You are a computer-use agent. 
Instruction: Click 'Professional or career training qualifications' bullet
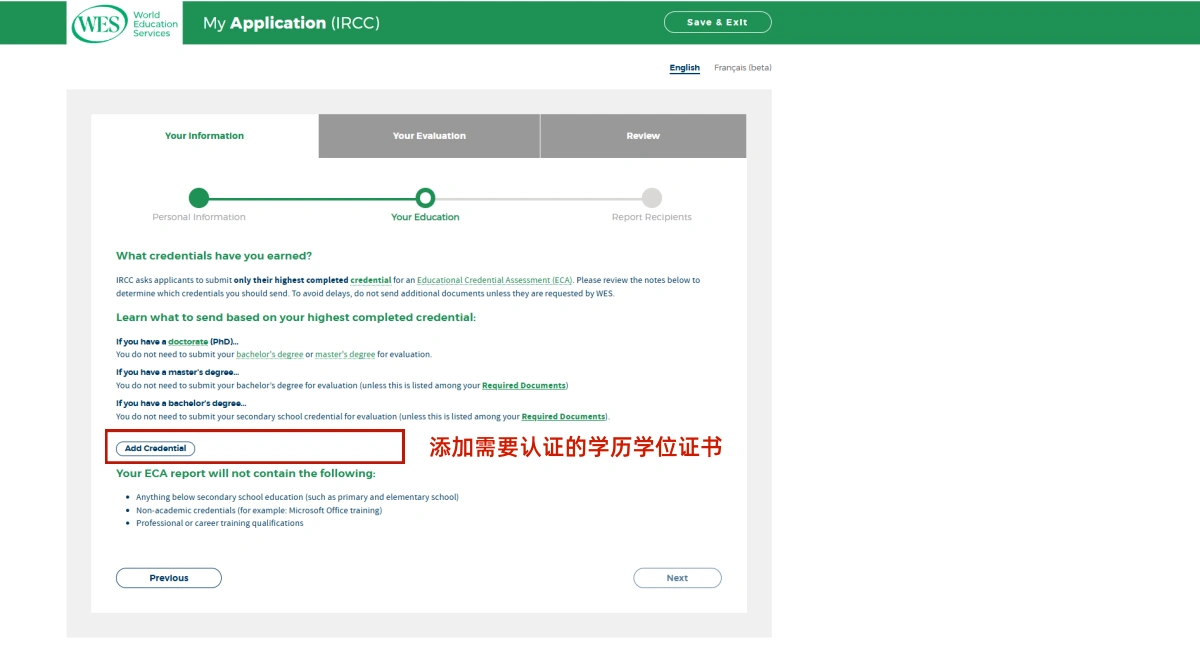coord(220,523)
